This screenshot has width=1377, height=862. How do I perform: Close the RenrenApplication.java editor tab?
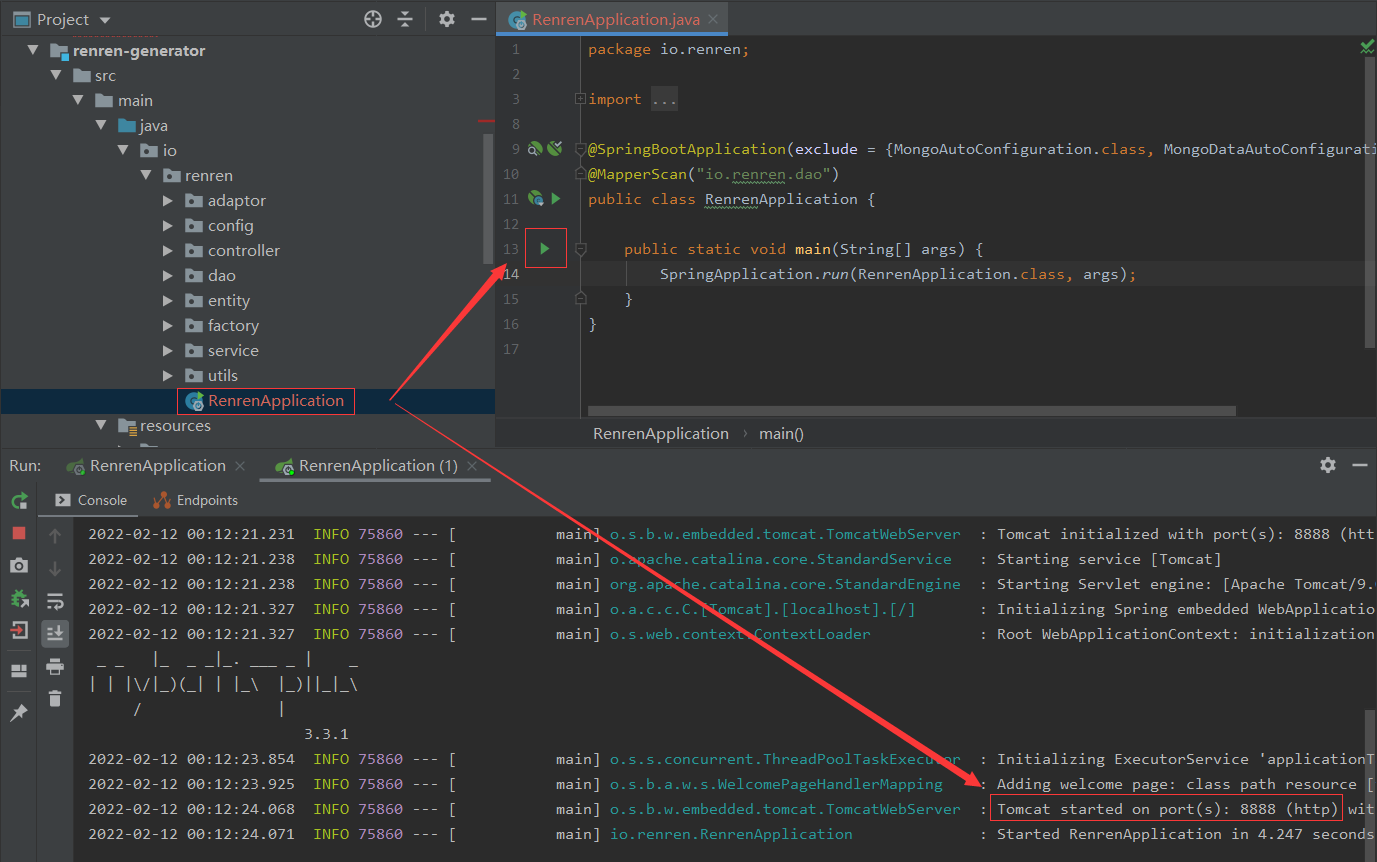[712, 19]
